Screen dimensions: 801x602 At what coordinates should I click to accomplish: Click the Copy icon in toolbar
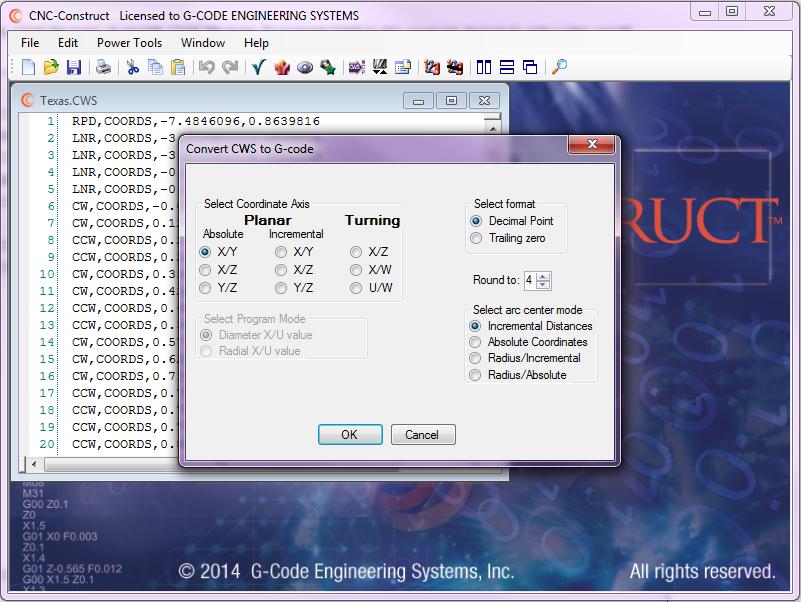coord(155,67)
